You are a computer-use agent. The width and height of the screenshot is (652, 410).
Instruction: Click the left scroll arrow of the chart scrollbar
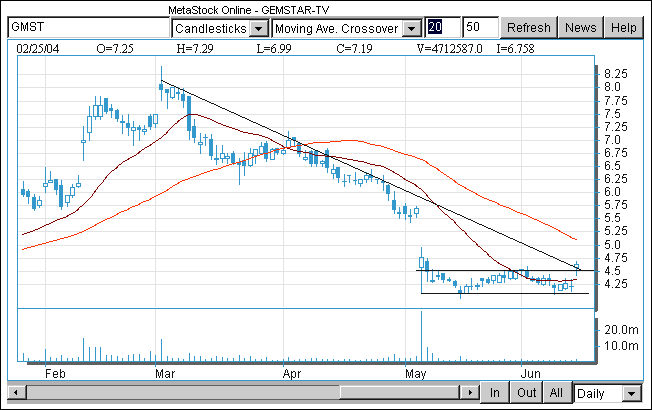17,393
